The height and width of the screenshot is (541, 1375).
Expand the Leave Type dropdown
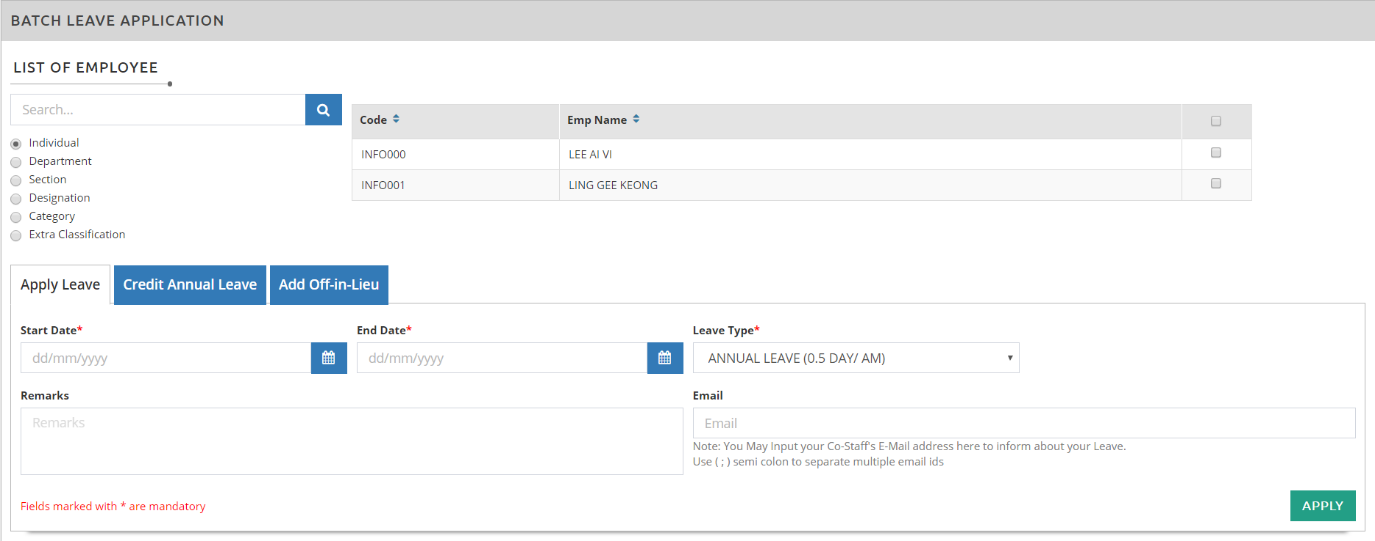(856, 358)
